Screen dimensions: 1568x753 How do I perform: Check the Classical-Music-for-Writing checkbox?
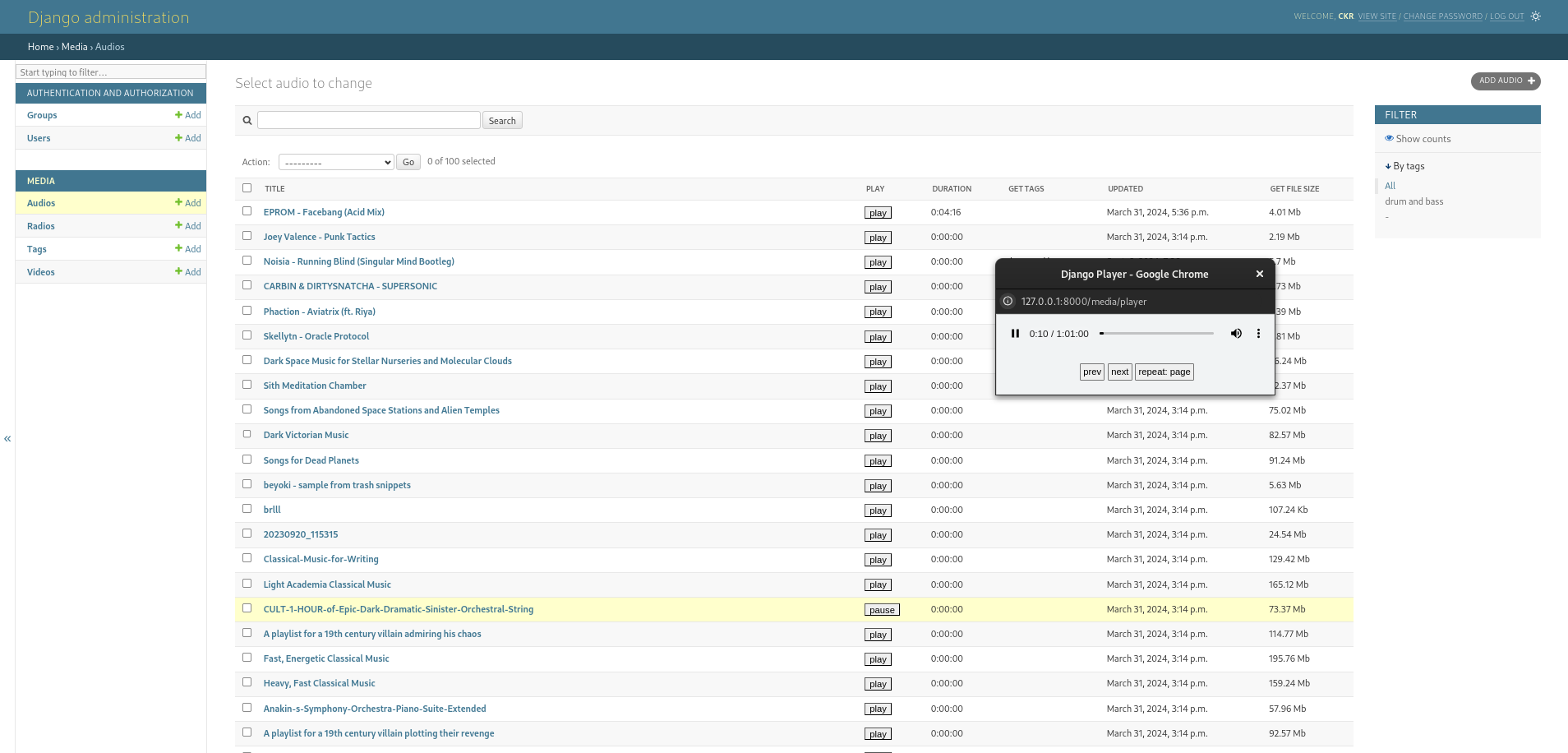pos(247,558)
